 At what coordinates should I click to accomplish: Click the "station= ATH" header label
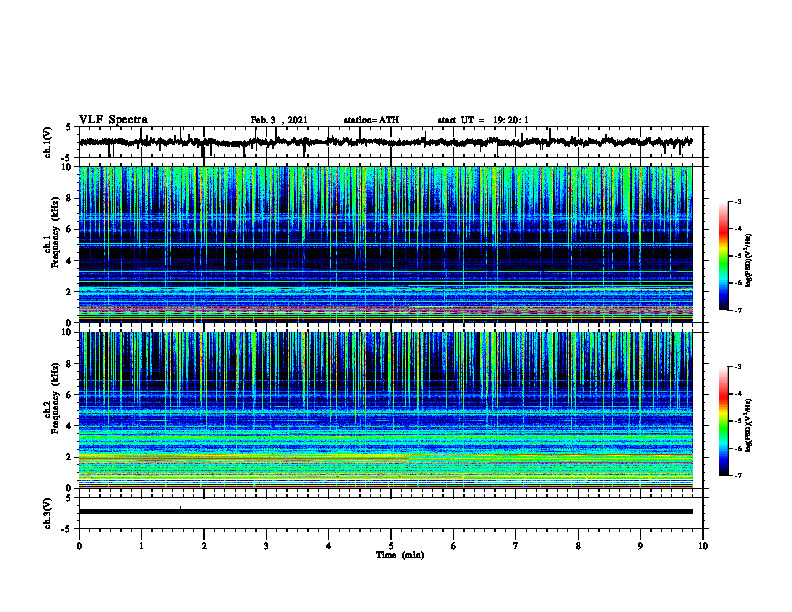pyautogui.click(x=371, y=120)
